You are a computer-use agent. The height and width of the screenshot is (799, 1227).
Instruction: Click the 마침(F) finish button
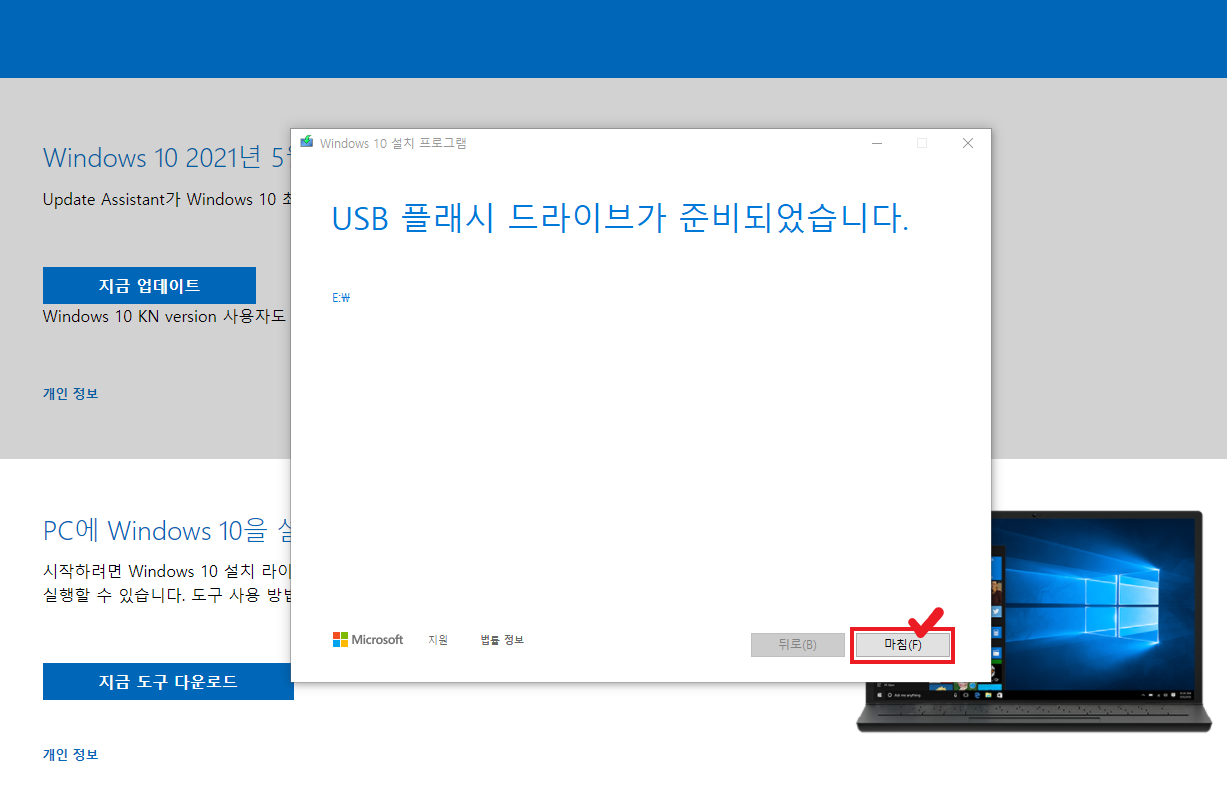click(x=903, y=645)
